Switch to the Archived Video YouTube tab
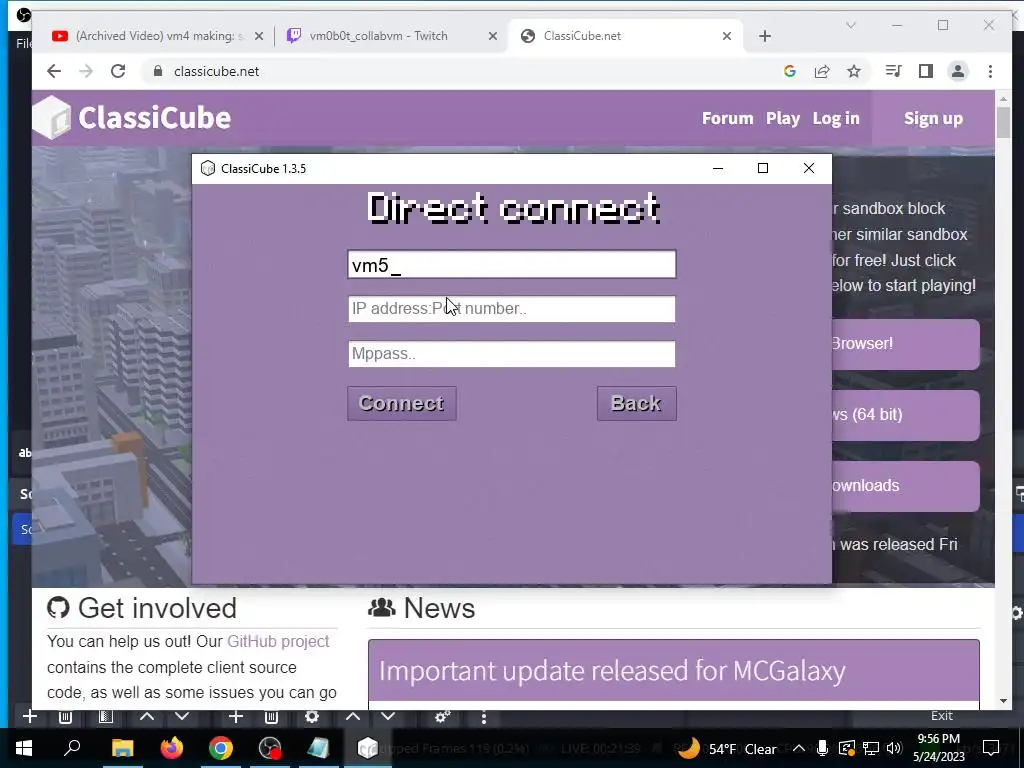Image resolution: width=1024 pixels, height=768 pixels. [157, 36]
